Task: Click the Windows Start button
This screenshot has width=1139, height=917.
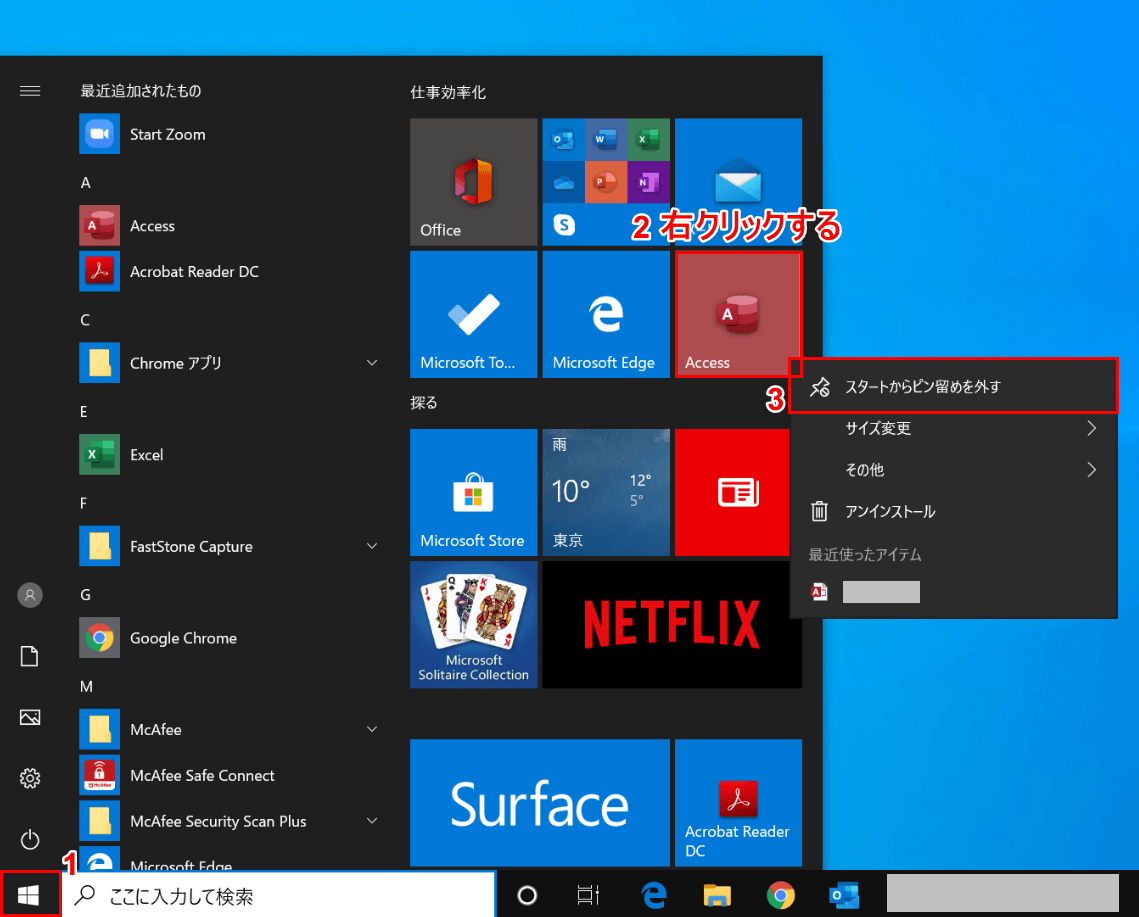Action: [x=29, y=894]
